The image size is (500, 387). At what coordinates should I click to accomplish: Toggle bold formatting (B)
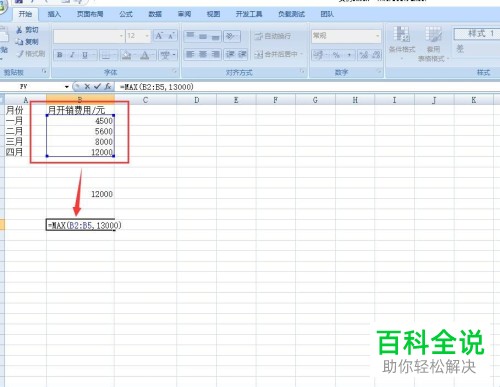(60, 55)
